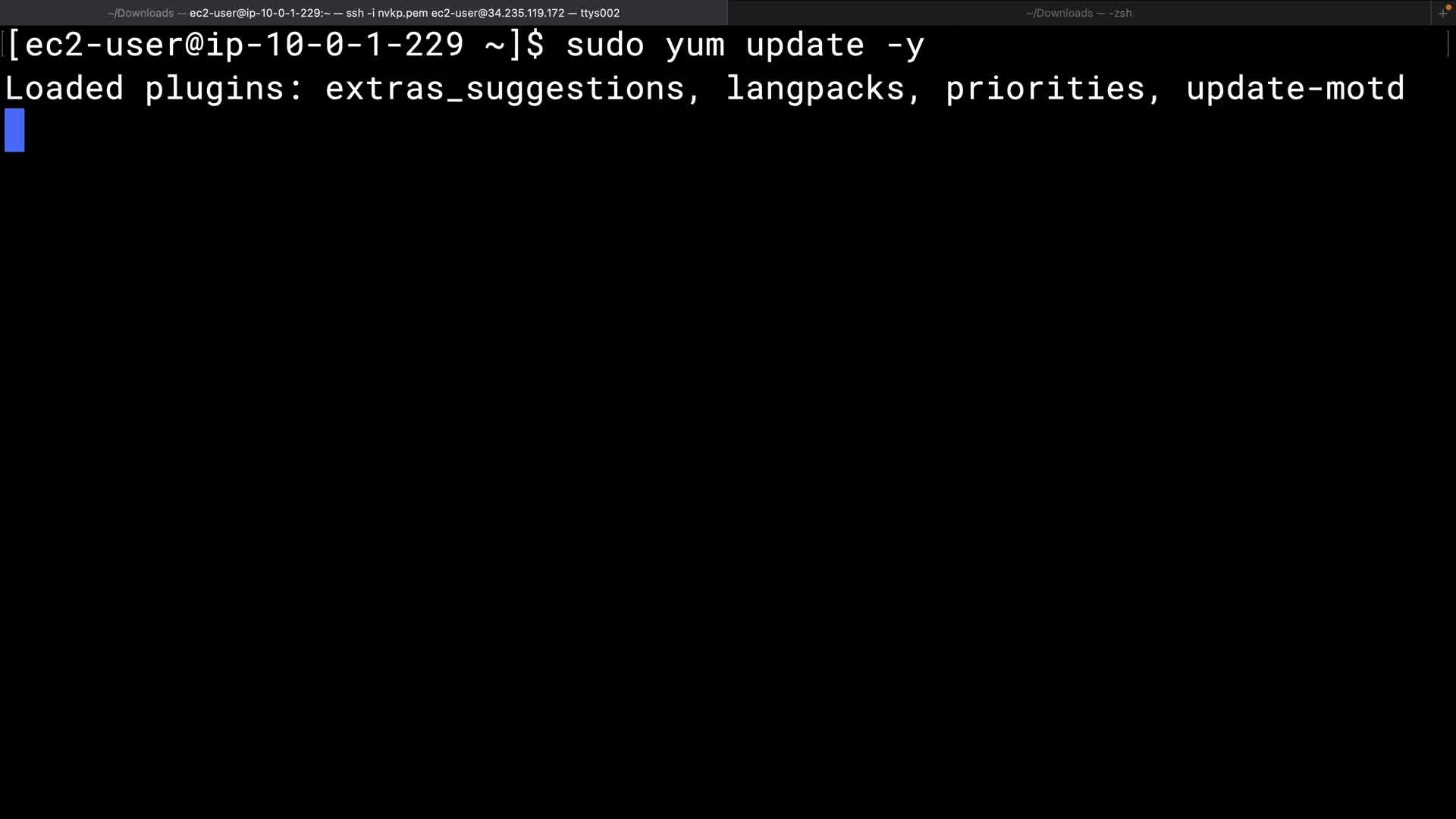Screen dimensions: 1456x819
Task: Open a new terminal tab with plus button
Action: point(1442,13)
